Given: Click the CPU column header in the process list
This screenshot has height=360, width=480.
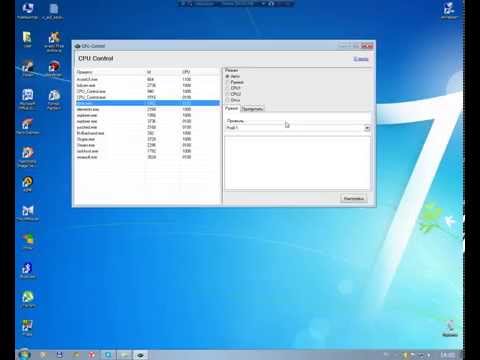Looking at the screenshot, I should [x=199, y=72].
